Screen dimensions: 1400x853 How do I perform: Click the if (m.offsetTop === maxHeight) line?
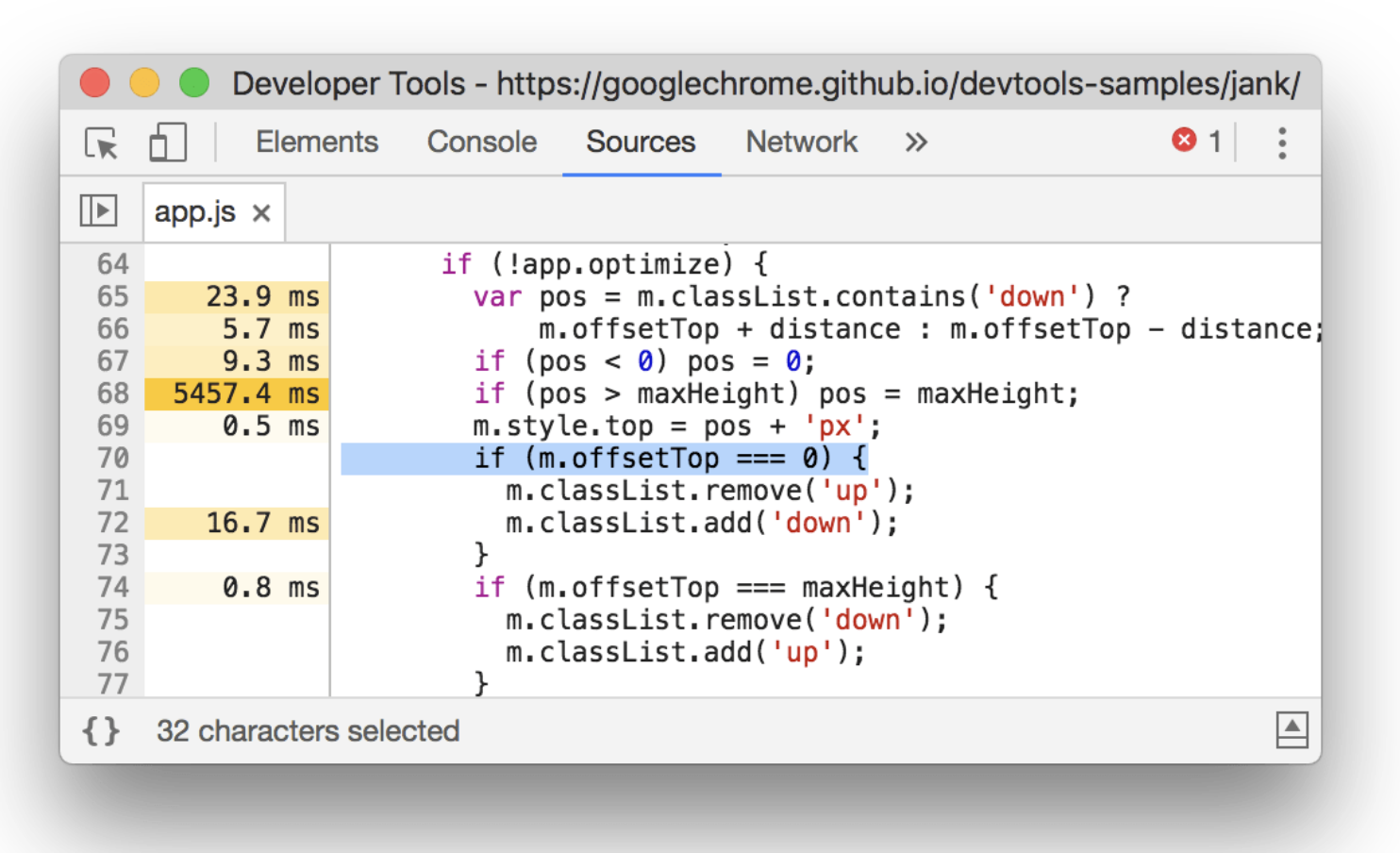pyautogui.click(x=735, y=588)
